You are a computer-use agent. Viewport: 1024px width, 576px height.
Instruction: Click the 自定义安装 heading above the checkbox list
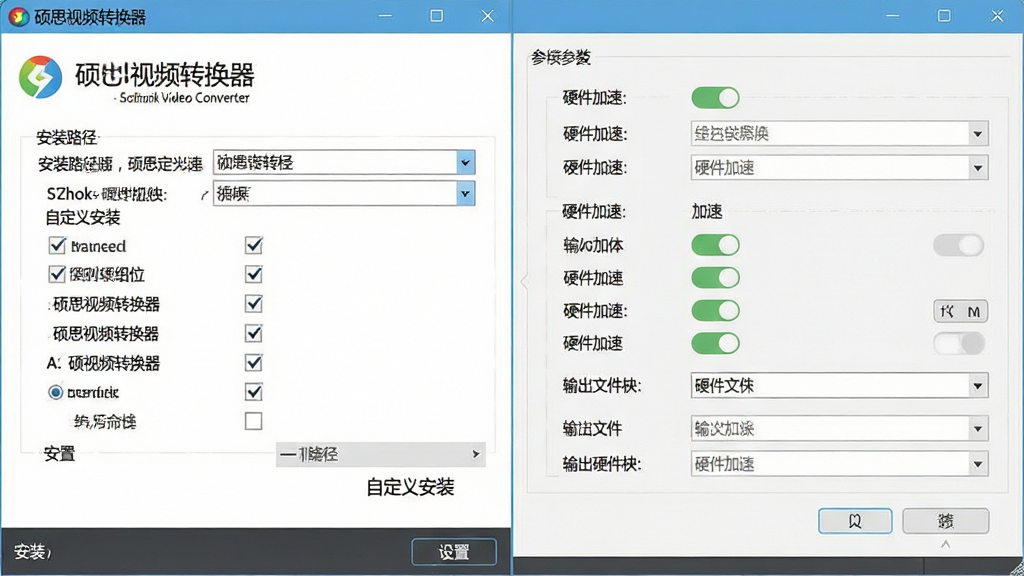pyautogui.click(x=83, y=217)
